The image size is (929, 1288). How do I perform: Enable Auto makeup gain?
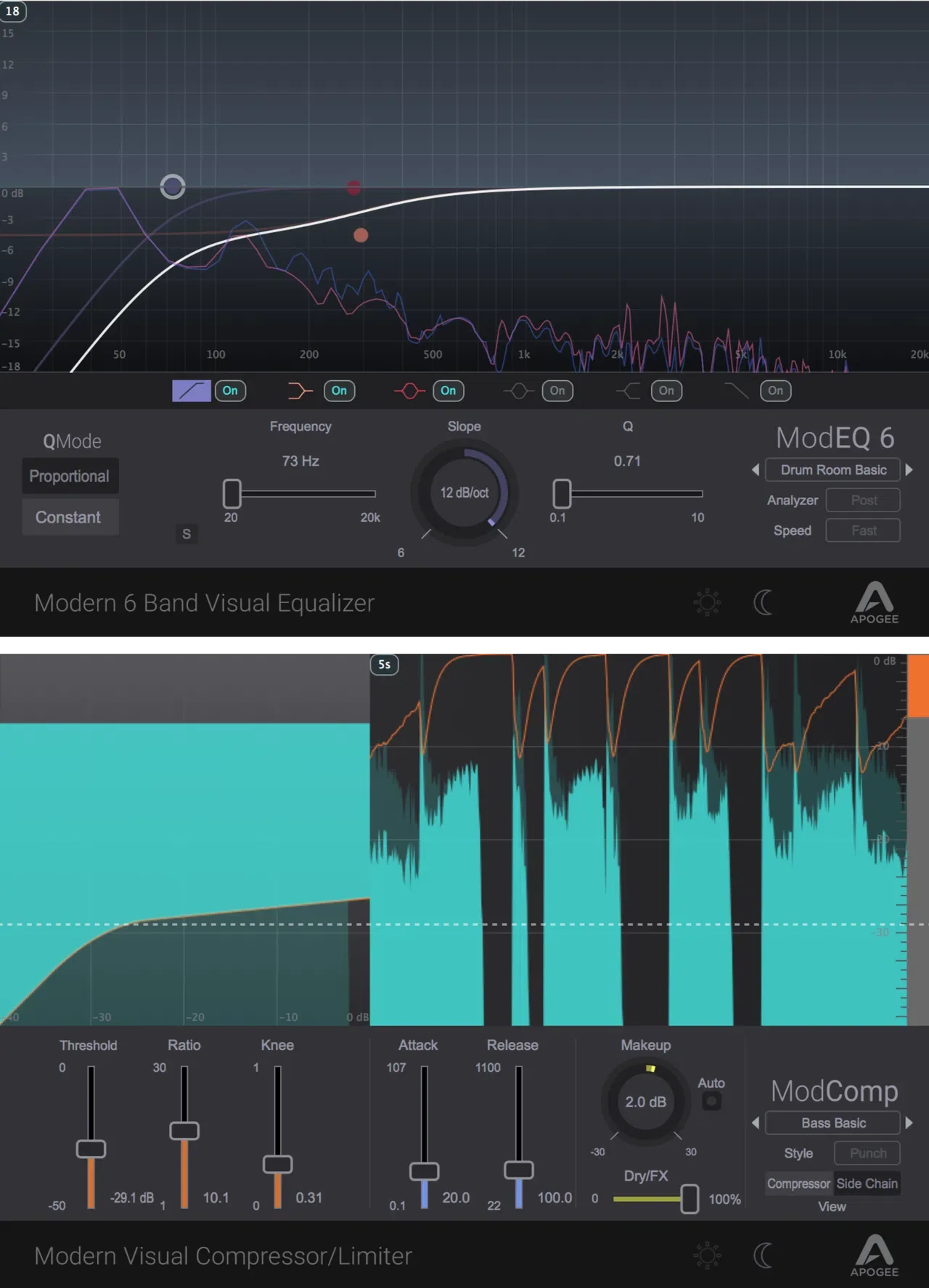(712, 1102)
